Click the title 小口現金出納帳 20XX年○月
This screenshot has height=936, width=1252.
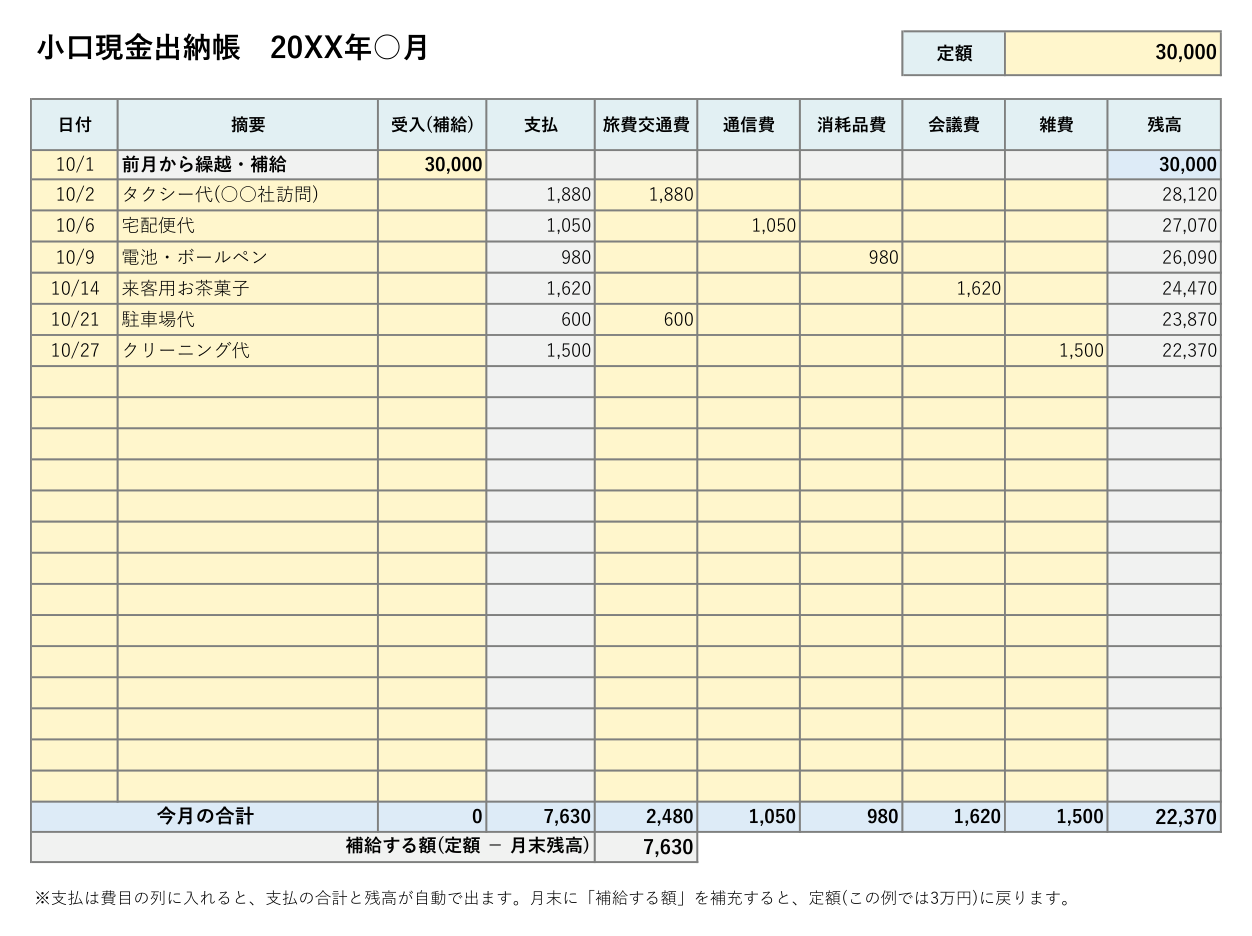(232, 48)
